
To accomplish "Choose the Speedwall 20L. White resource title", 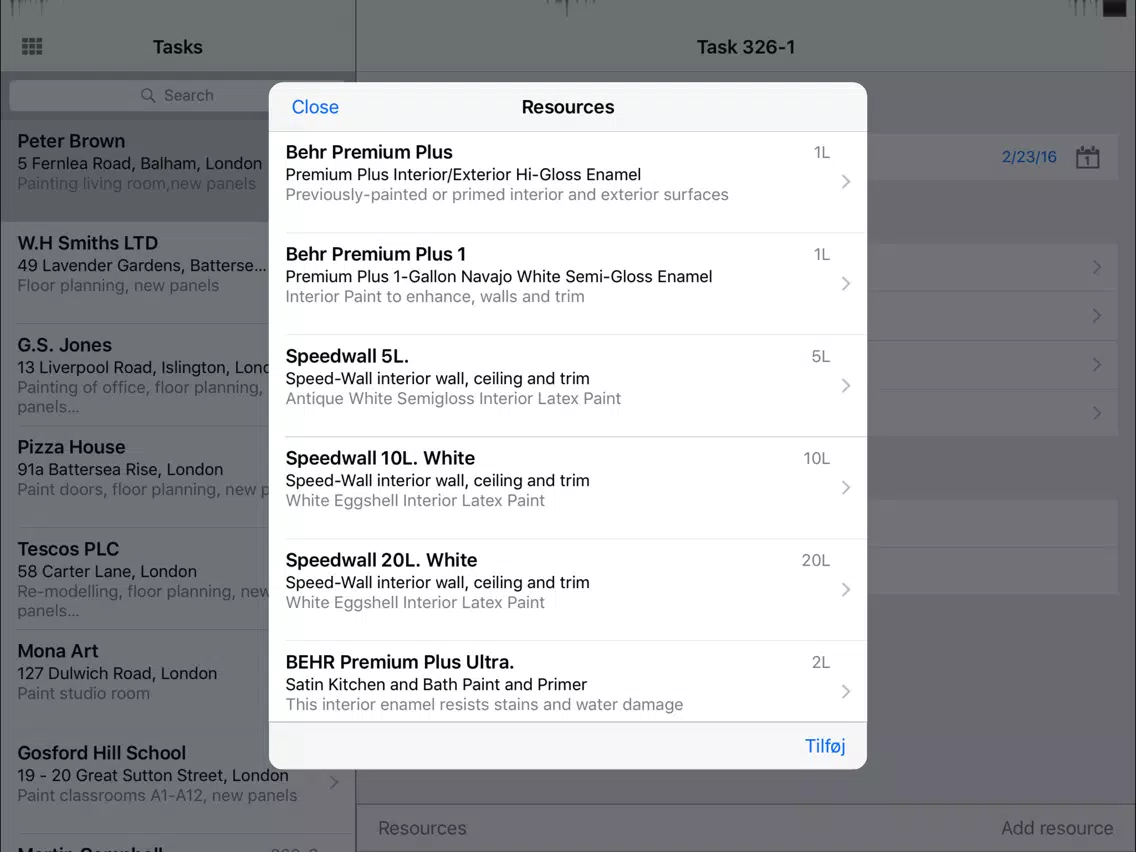I will click(x=381, y=560).
